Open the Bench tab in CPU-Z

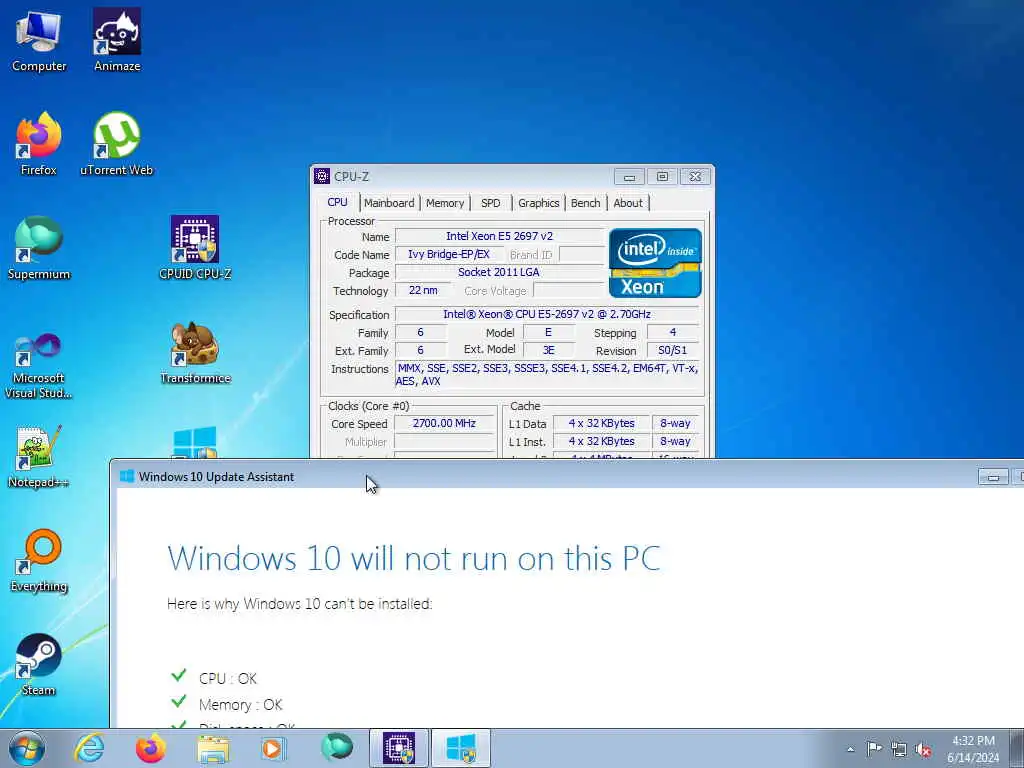(x=585, y=203)
